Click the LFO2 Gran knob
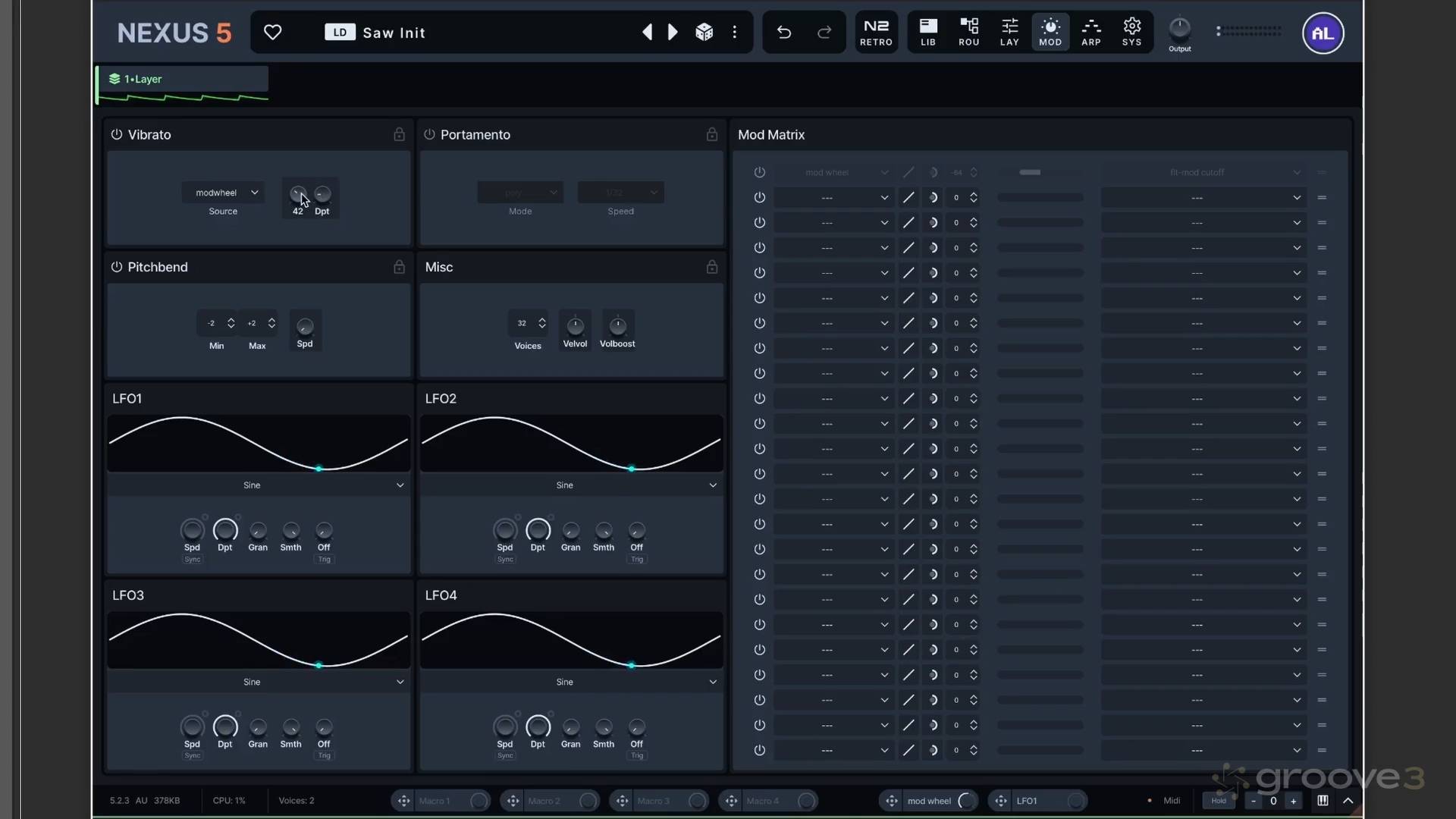 [x=571, y=530]
